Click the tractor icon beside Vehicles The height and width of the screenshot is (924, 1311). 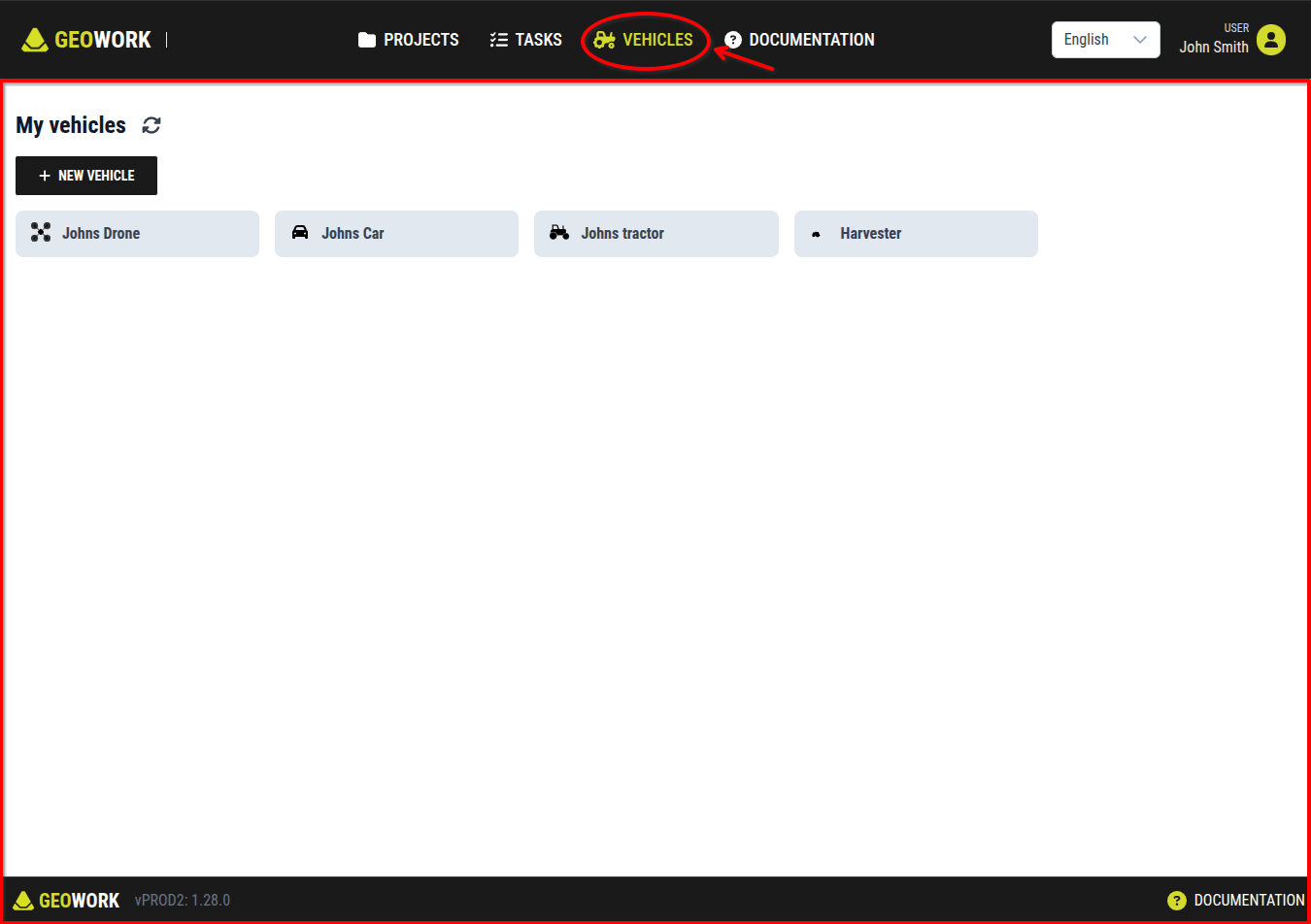(x=604, y=40)
